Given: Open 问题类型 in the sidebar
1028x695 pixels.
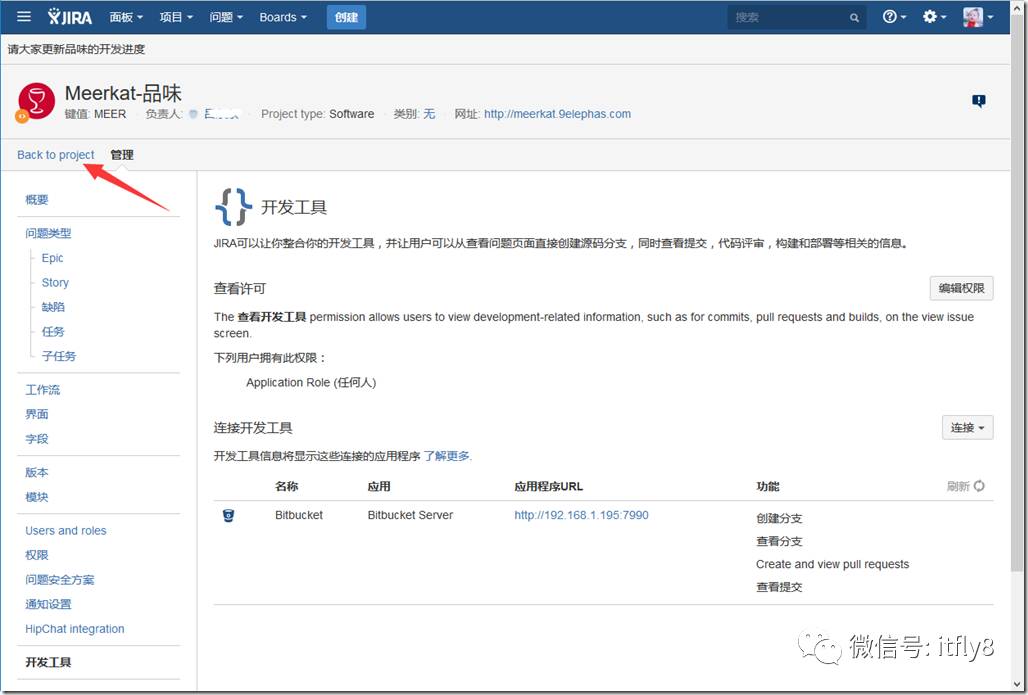Looking at the screenshot, I should (49, 233).
